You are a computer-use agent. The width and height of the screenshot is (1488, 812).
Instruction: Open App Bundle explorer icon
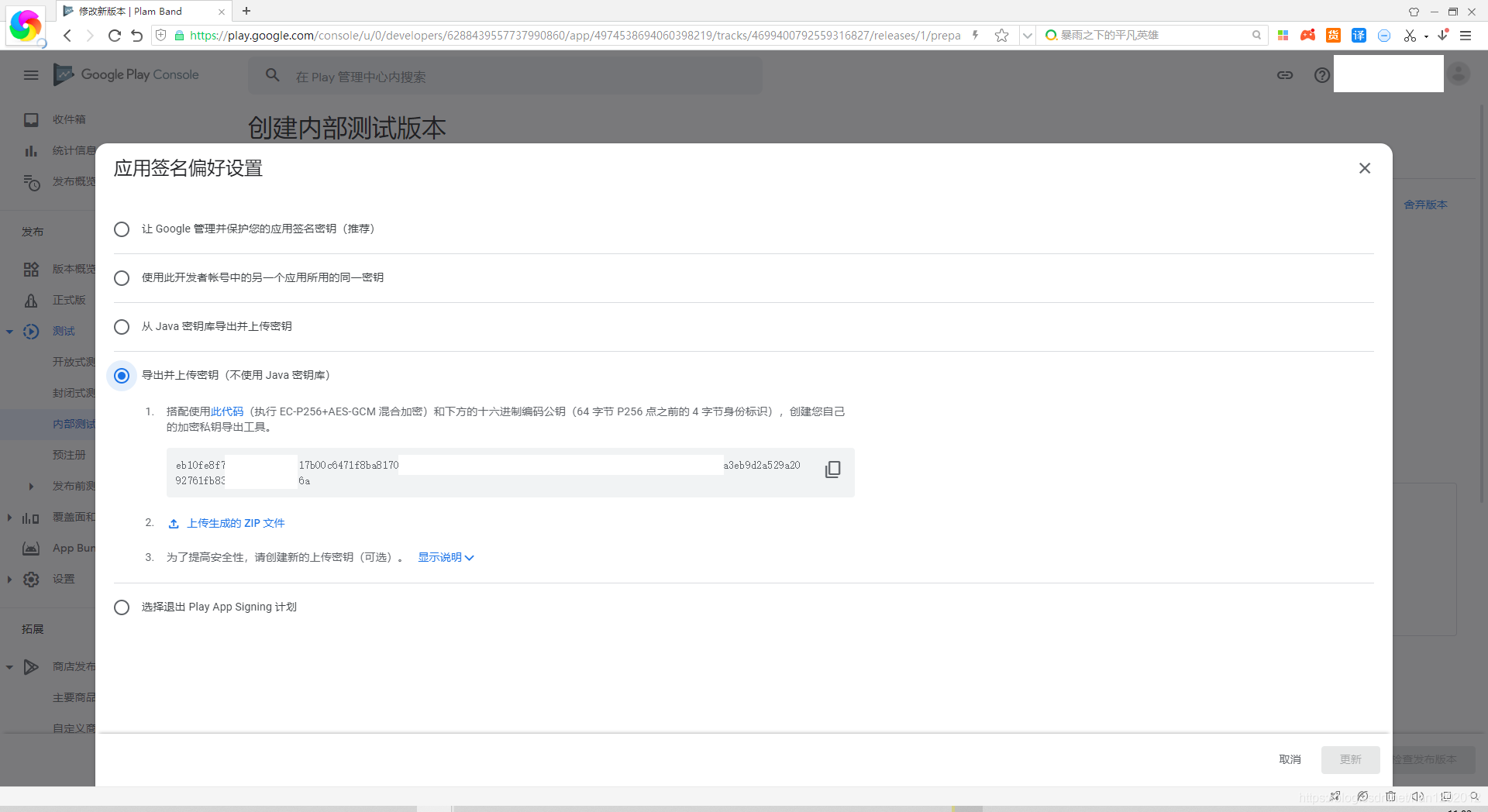tap(31, 548)
